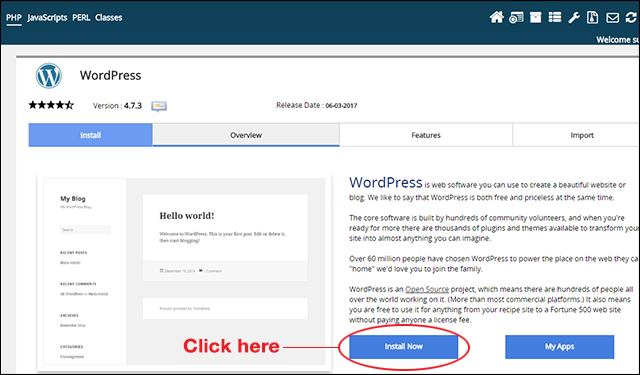640x375 pixels.
Task: Switch to the Overview tab
Action: (246, 135)
